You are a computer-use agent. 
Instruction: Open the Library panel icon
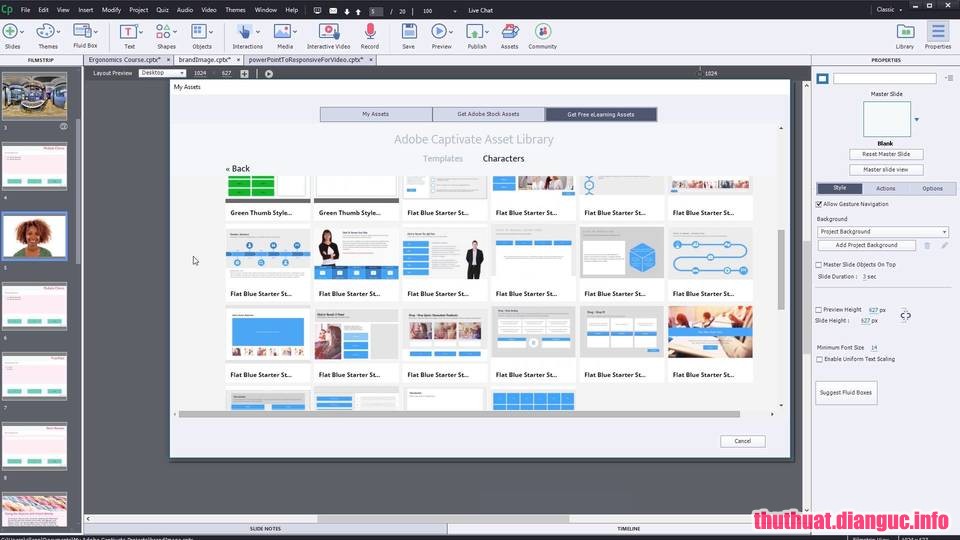[905, 31]
